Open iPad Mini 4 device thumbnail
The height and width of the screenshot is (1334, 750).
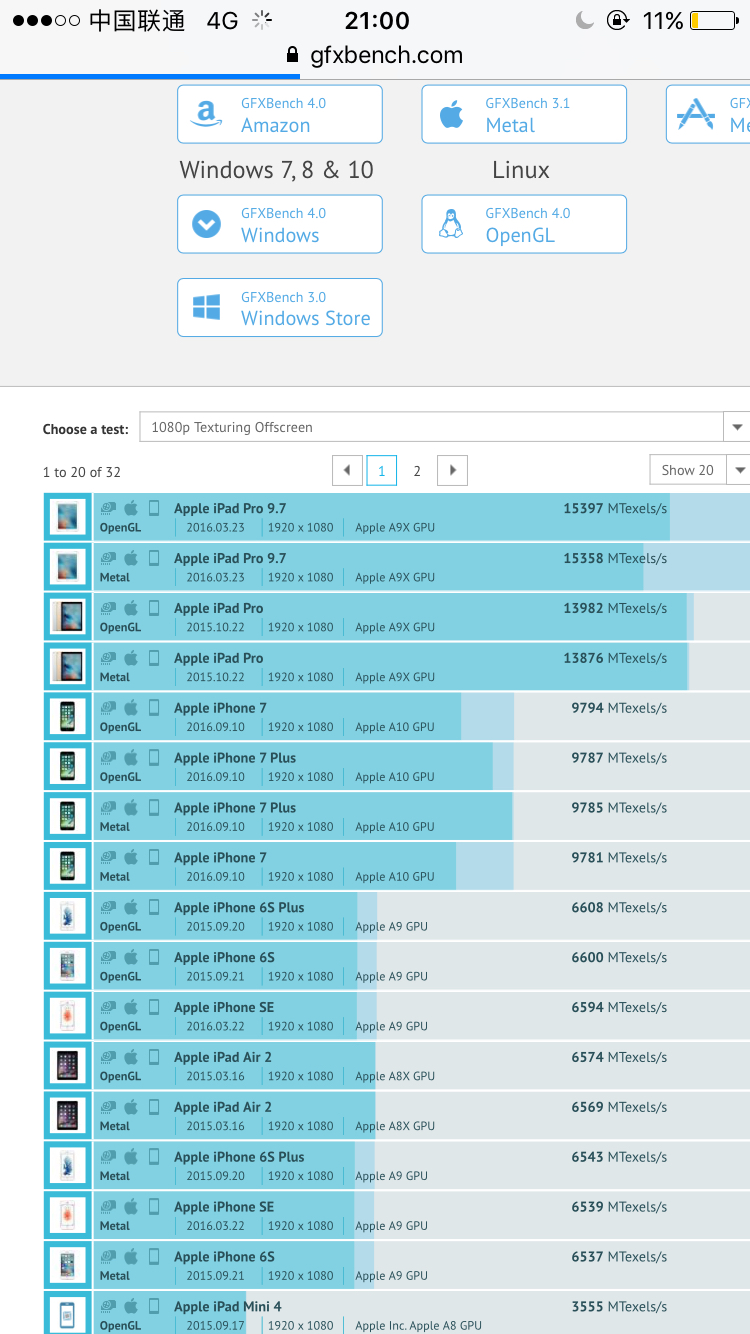pos(68,1314)
